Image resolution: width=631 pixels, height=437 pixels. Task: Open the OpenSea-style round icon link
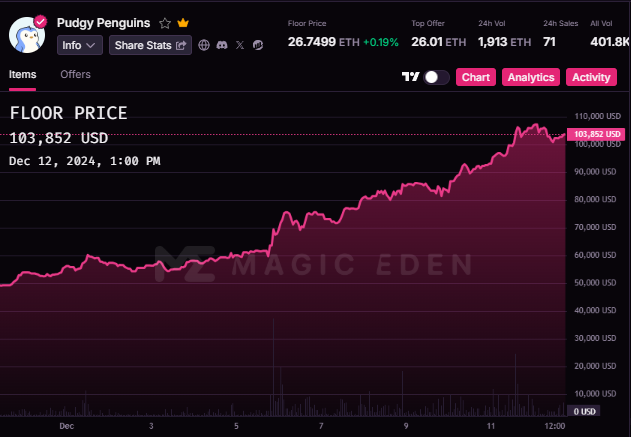coord(258,45)
